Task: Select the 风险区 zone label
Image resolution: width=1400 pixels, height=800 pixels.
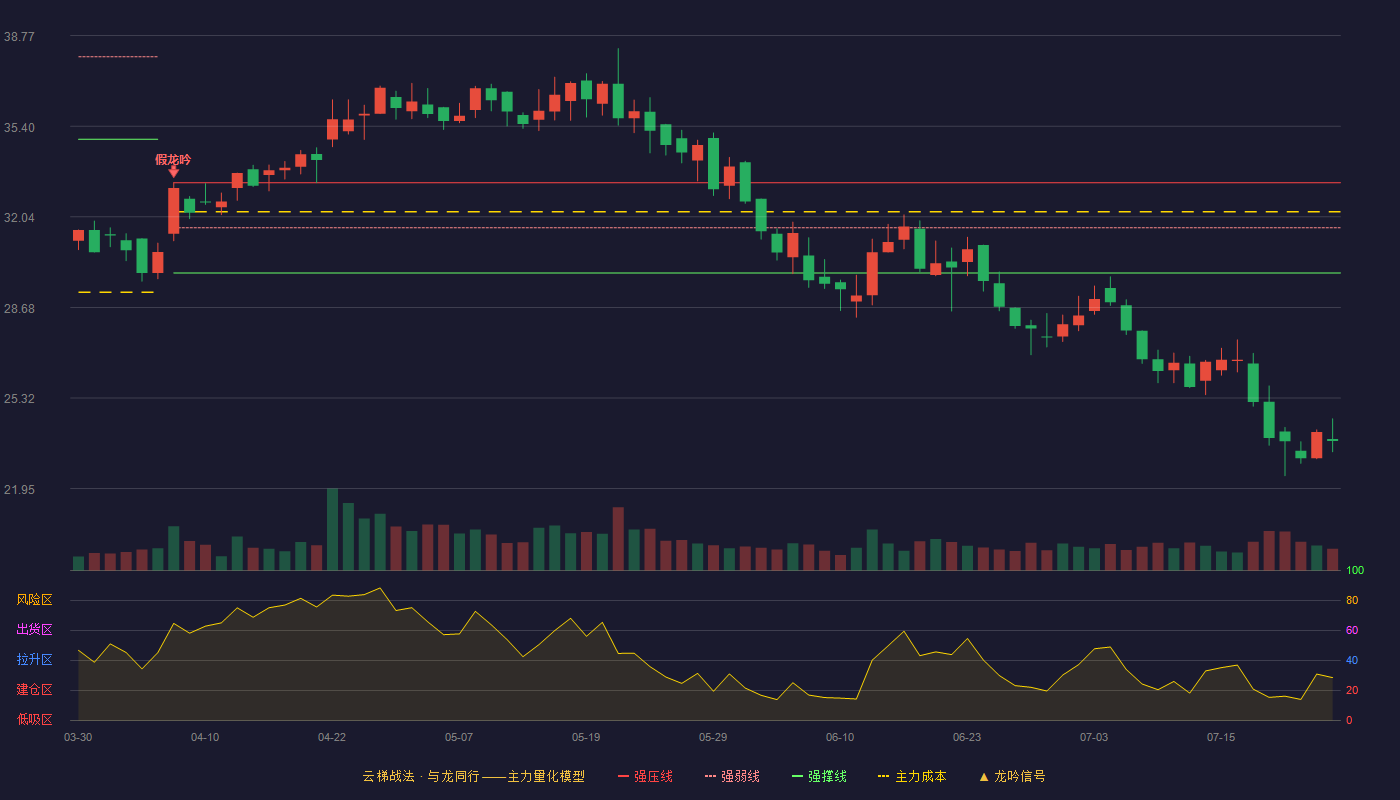Action: point(34,600)
